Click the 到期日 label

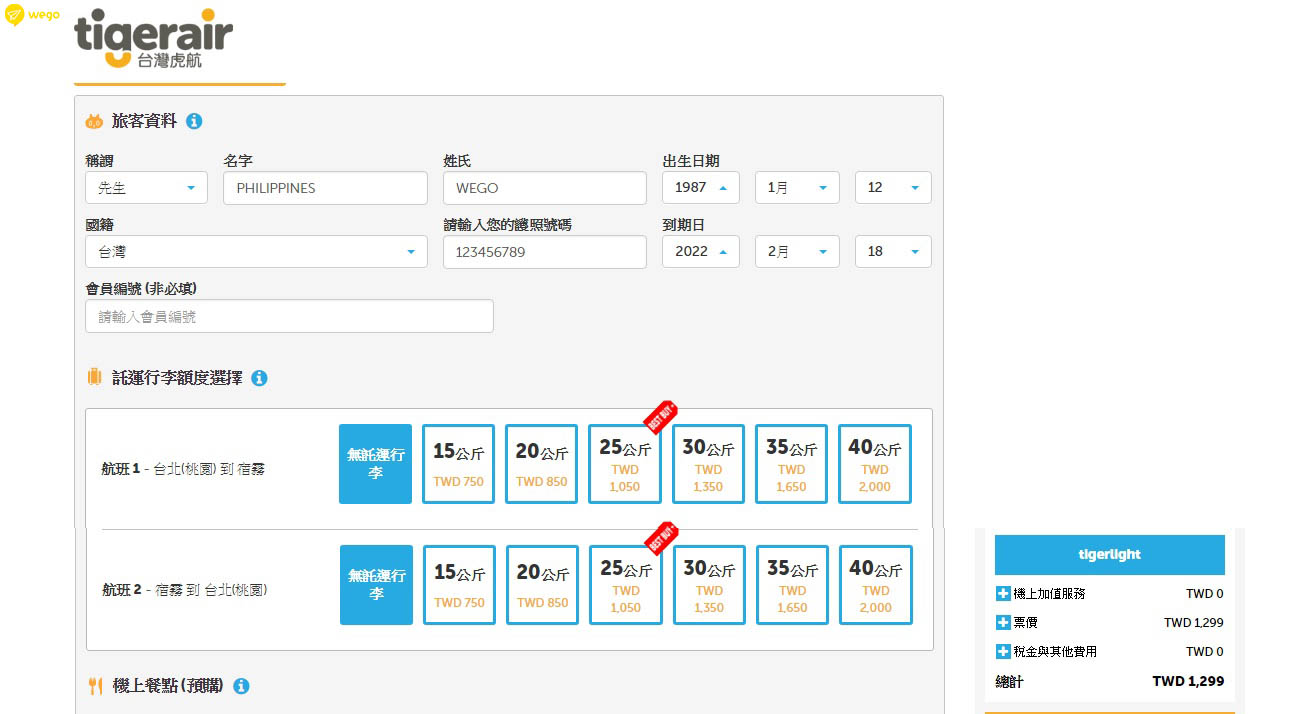pos(684,225)
